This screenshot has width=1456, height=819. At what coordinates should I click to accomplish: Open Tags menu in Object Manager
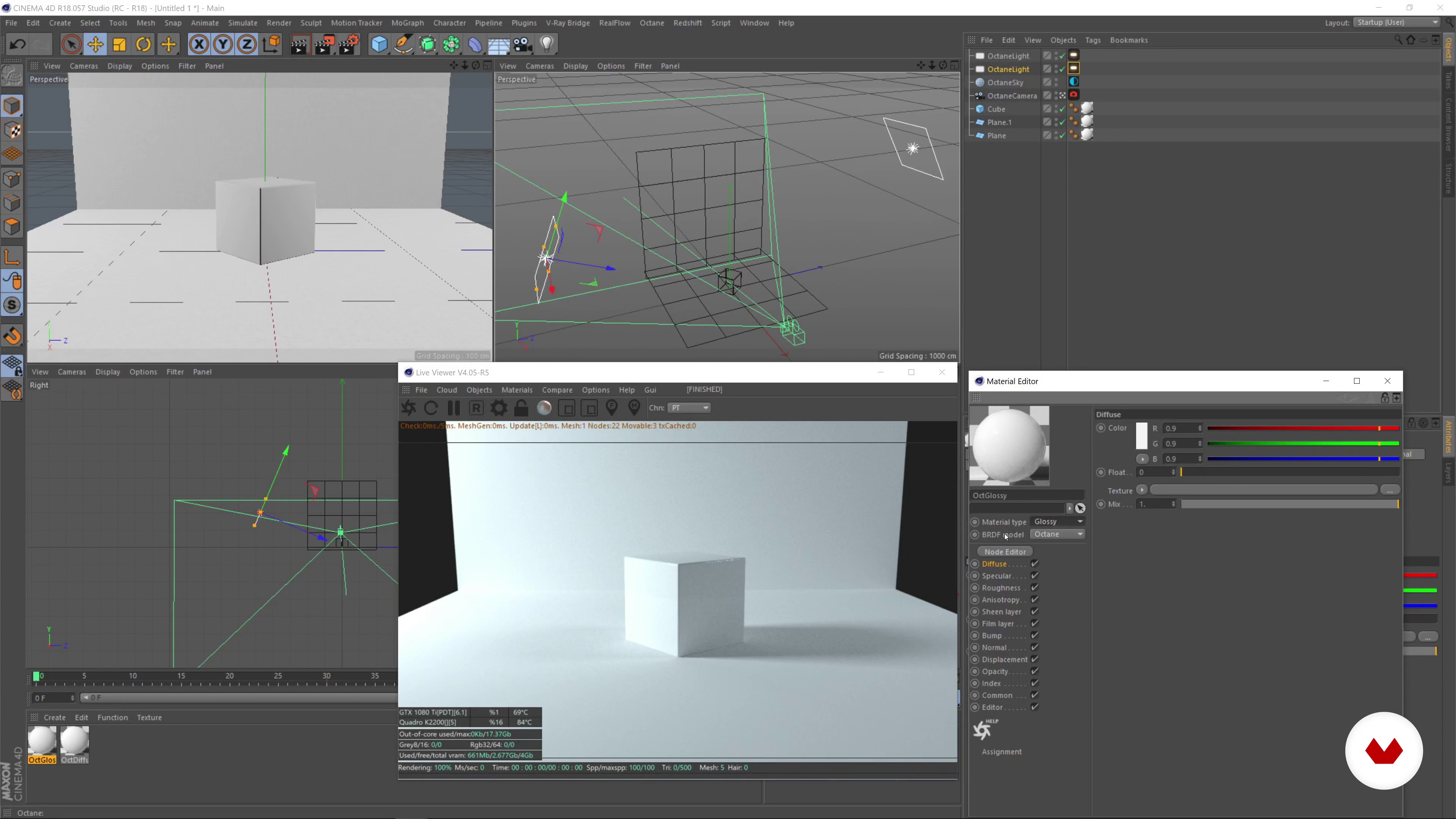click(x=1092, y=40)
